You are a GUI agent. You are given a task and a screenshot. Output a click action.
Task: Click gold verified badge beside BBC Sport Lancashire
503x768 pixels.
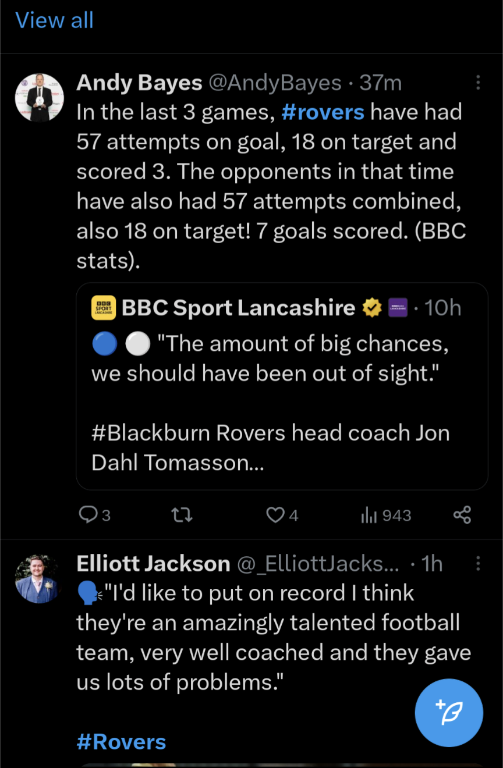tap(372, 308)
